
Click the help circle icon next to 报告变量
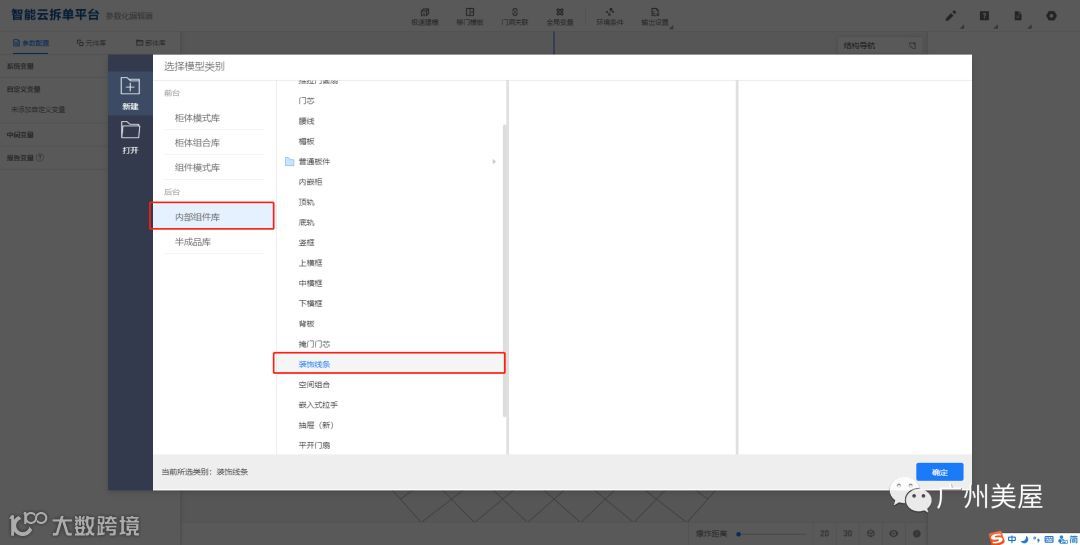tap(40, 157)
